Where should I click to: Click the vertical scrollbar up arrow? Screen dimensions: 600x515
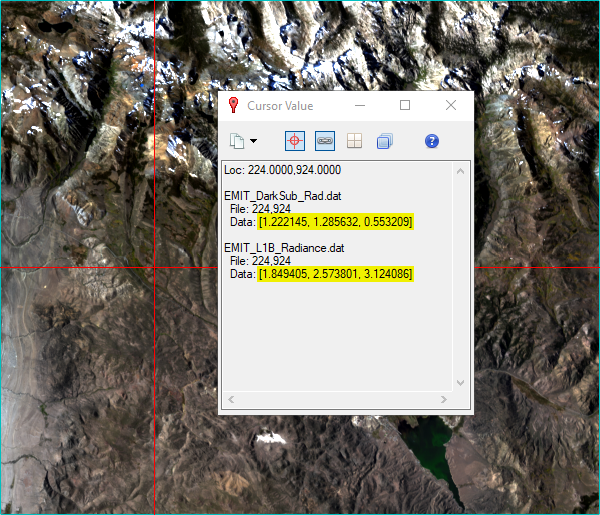tap(461, 170)
